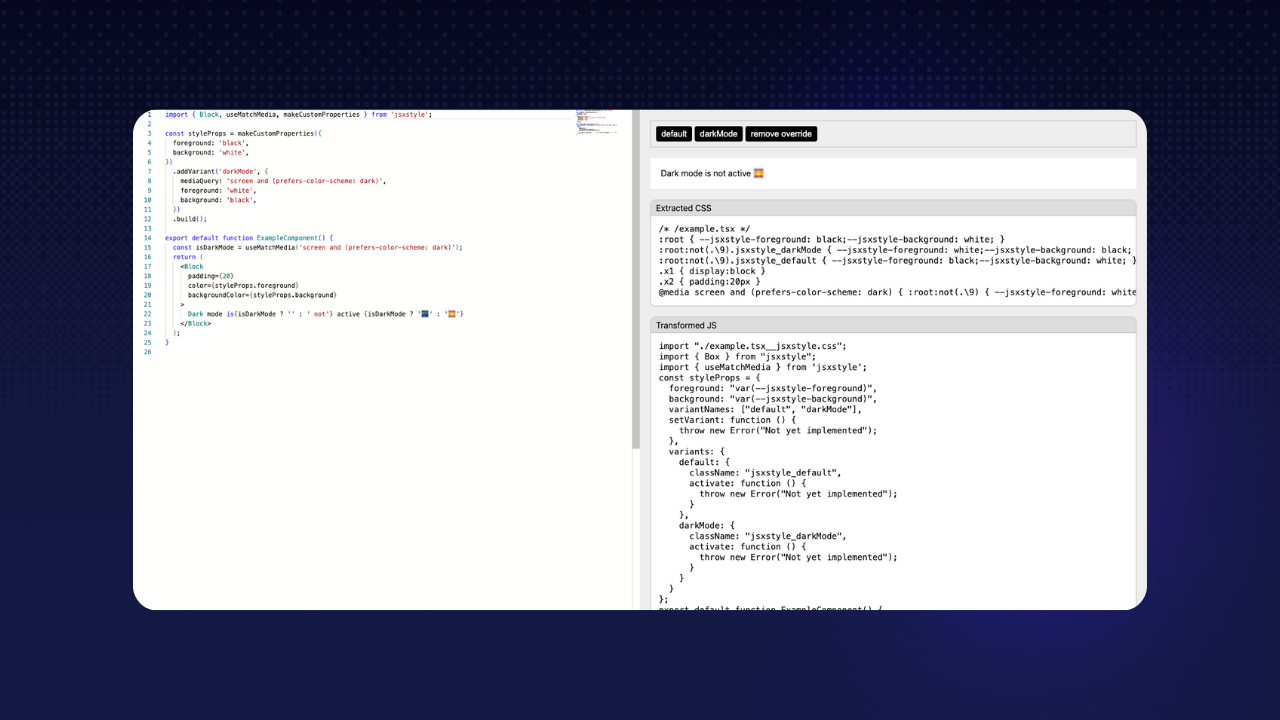
Task: Click the 'const isDarkMode = useMatchMedia' line
Action: point(318,247)
